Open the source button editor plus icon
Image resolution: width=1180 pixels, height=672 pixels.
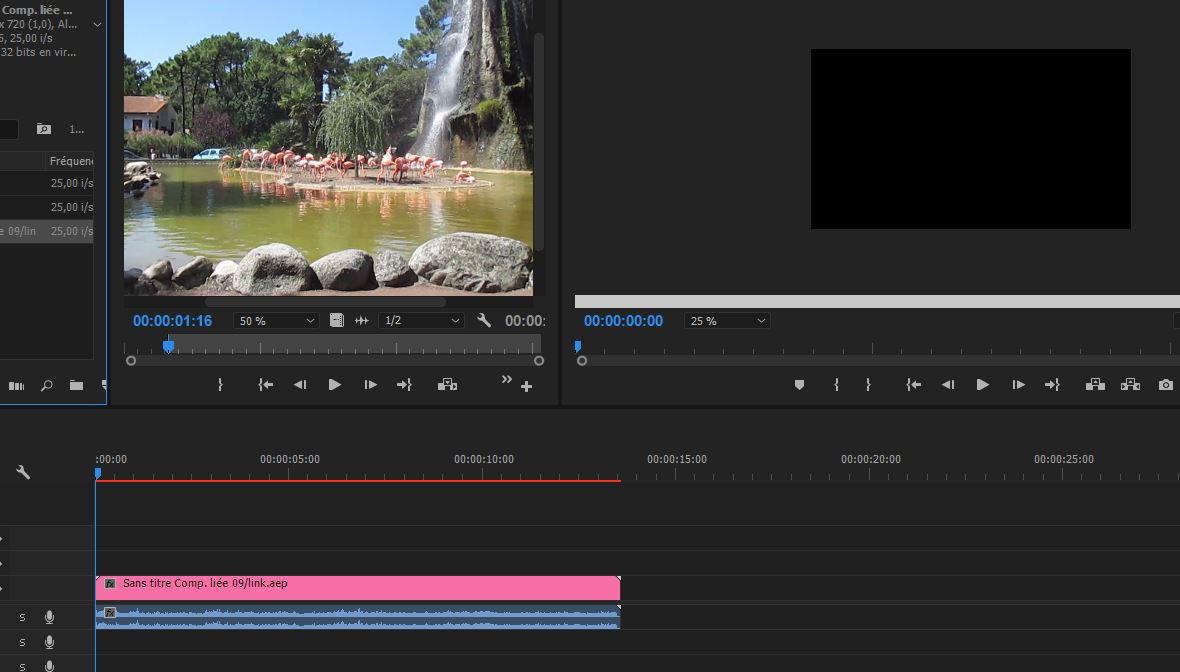click(527, 387)
